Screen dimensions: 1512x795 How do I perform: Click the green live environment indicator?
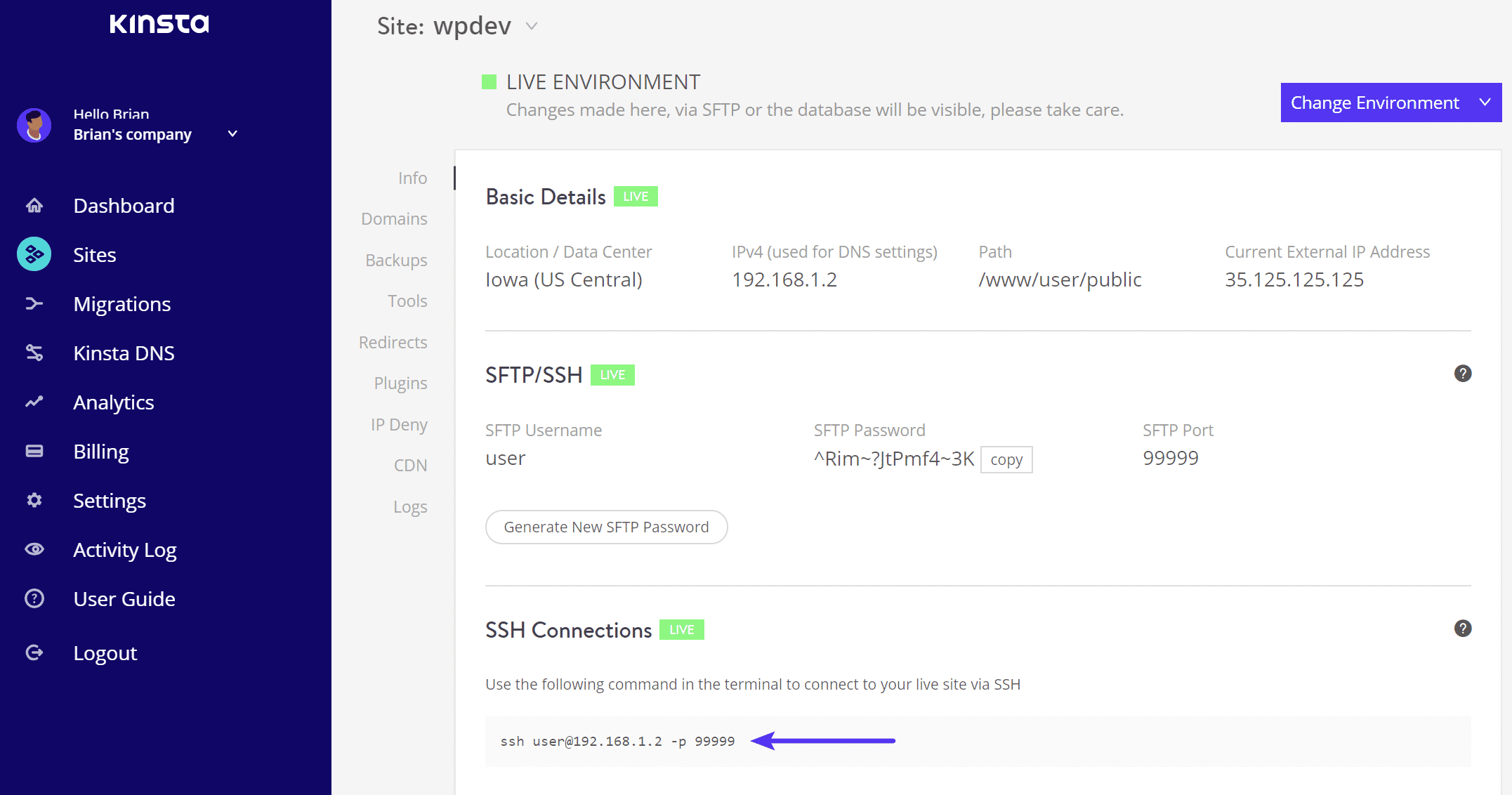tap(489, 82)
